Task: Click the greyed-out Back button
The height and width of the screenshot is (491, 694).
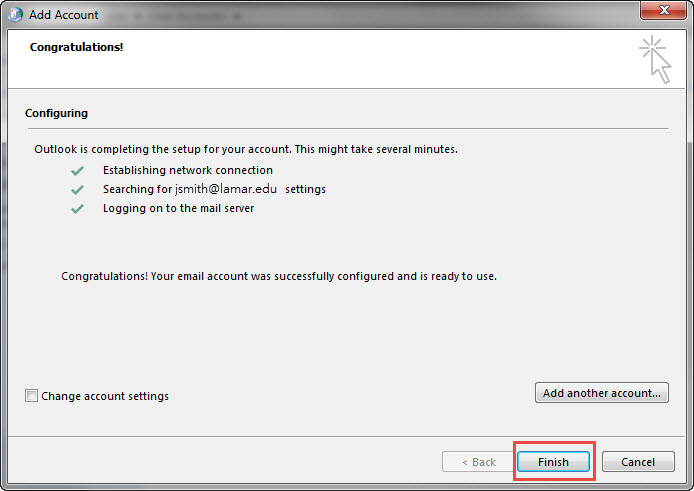Action: (x=477, y=462)
